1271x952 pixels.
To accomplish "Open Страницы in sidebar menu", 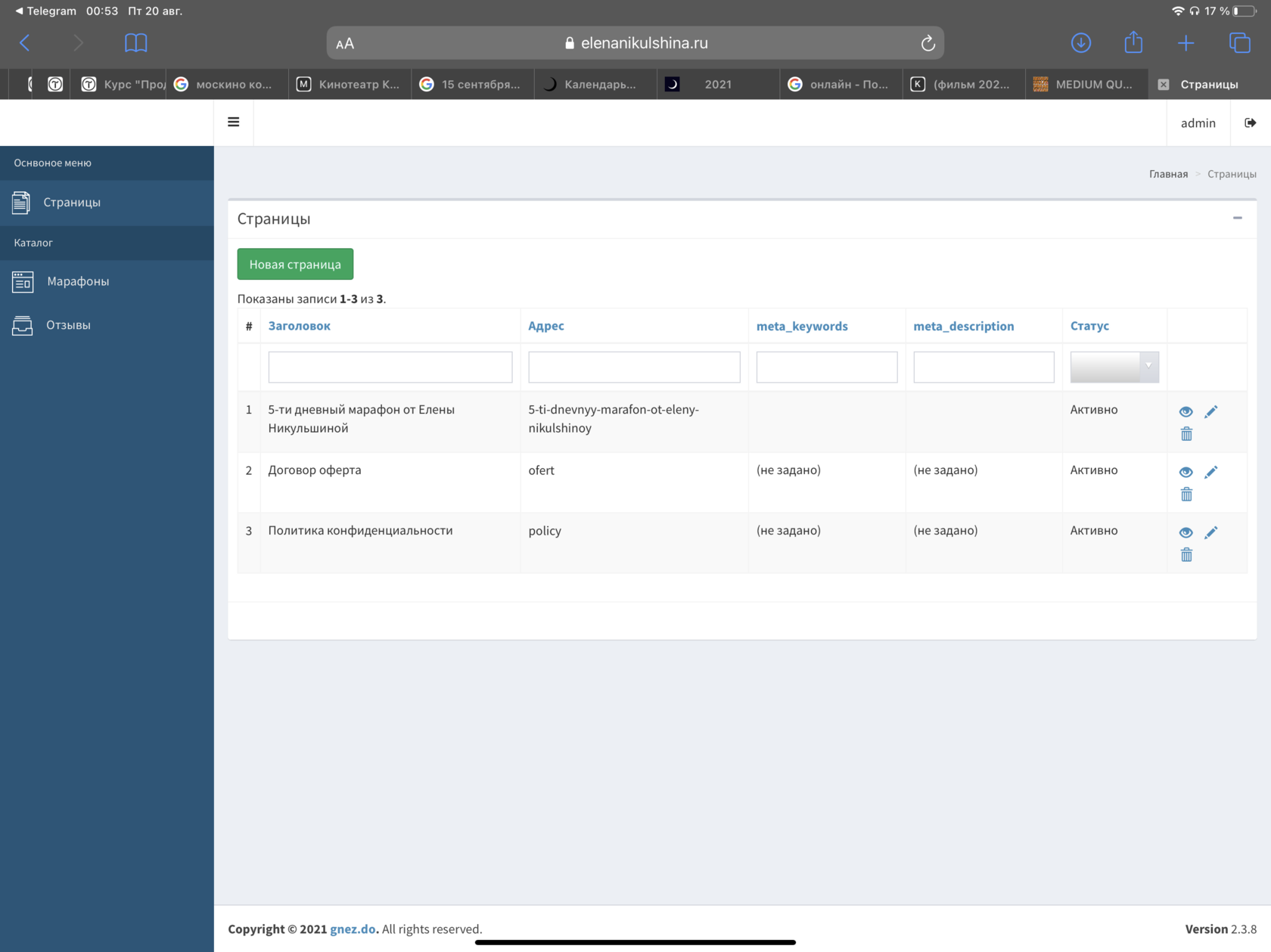I will coord(107,203).
